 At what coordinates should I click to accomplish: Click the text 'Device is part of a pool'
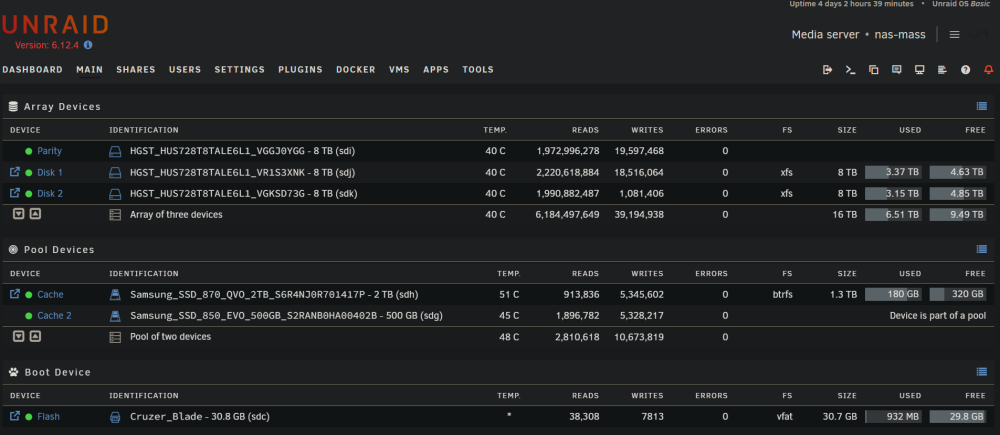pos(938,316)
